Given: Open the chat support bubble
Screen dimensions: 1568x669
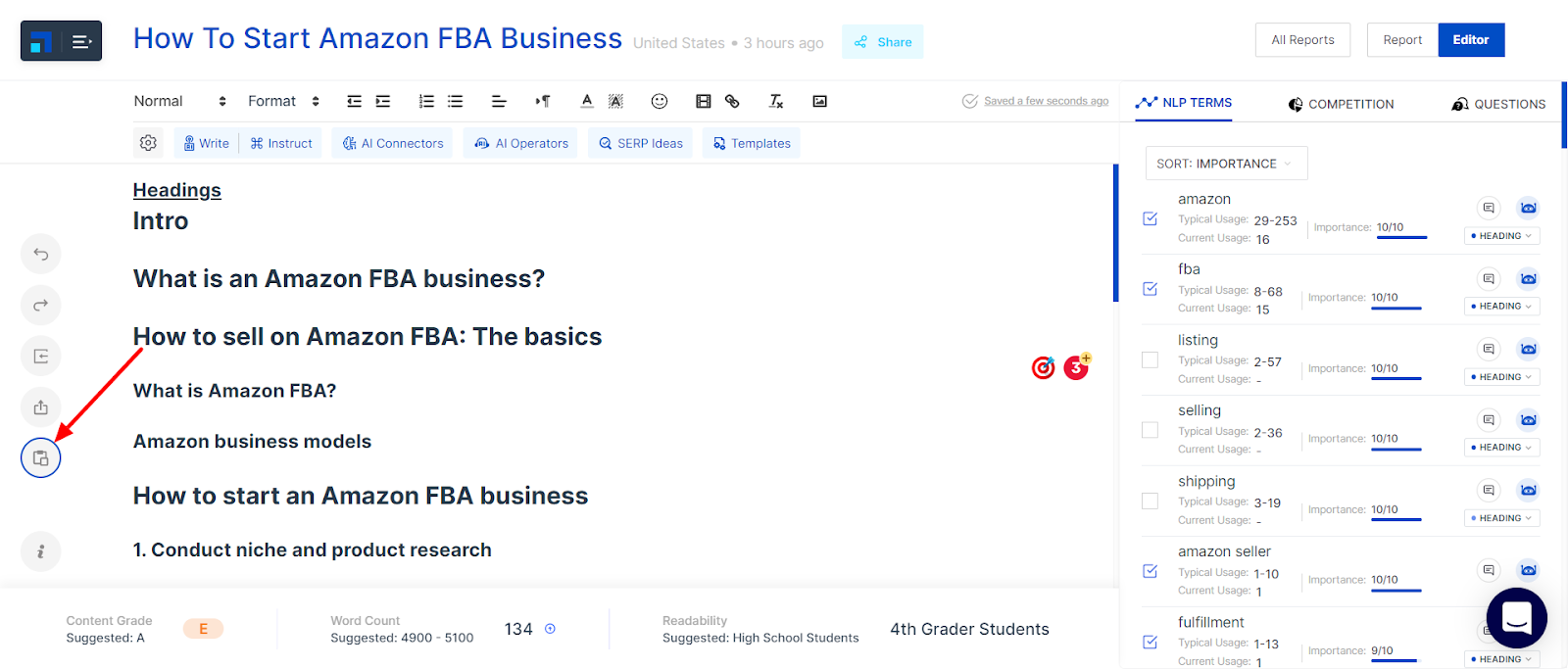Looking at the screenshot, I should tap(1517, 618).
